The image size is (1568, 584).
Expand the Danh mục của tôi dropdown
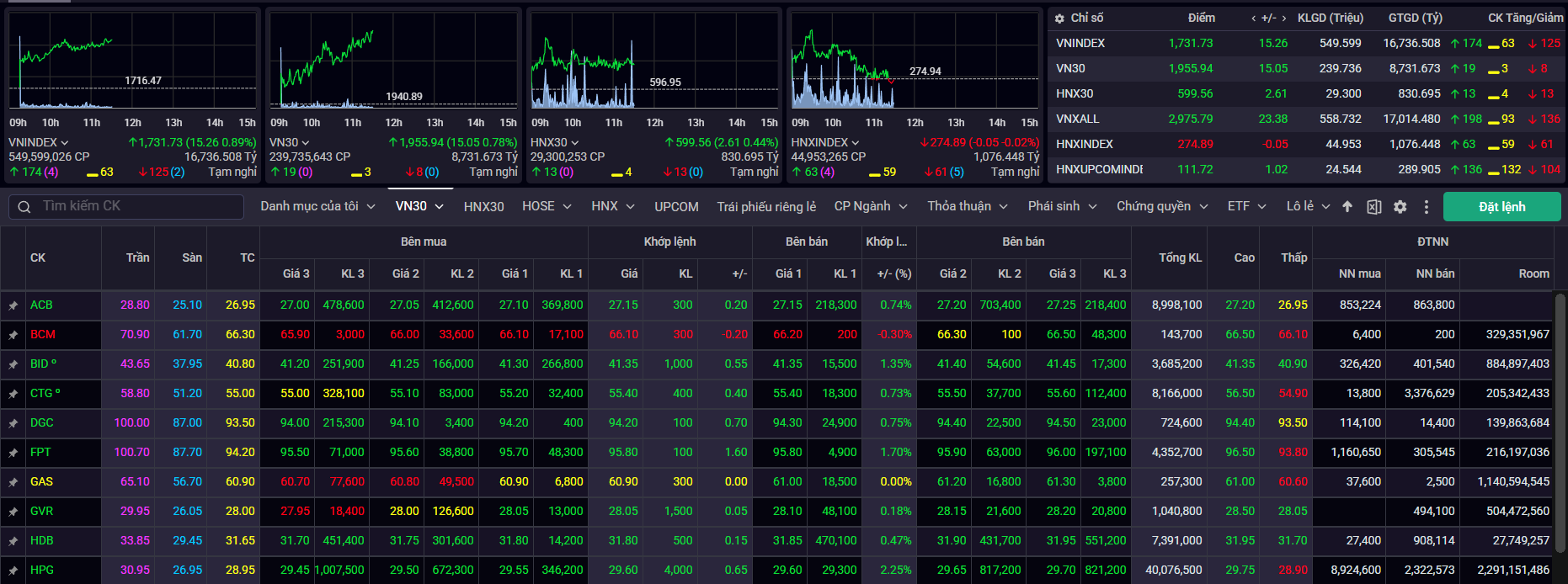[x=317, y=206]
